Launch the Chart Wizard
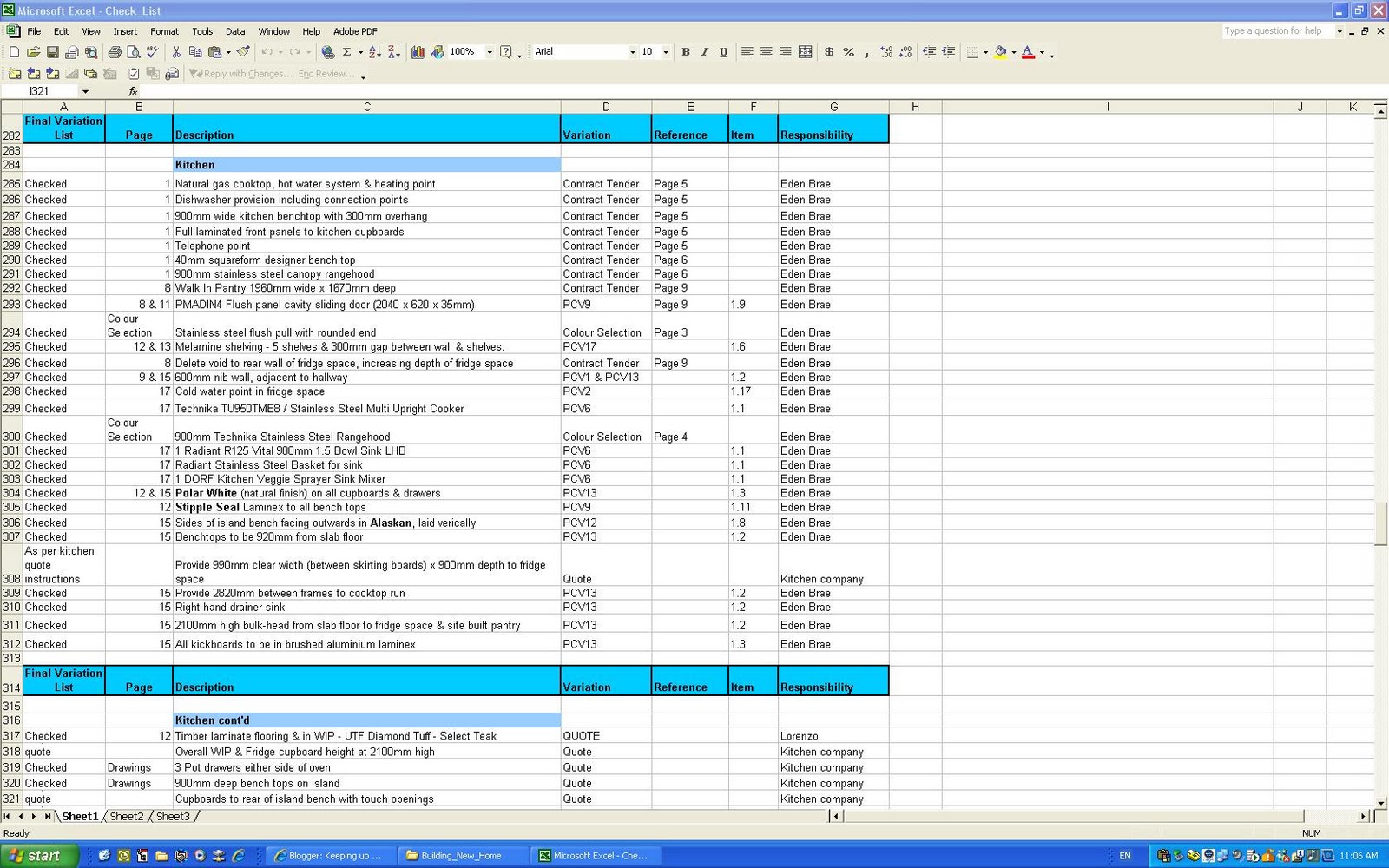The image size is (1389, 868). pos(418,52)
